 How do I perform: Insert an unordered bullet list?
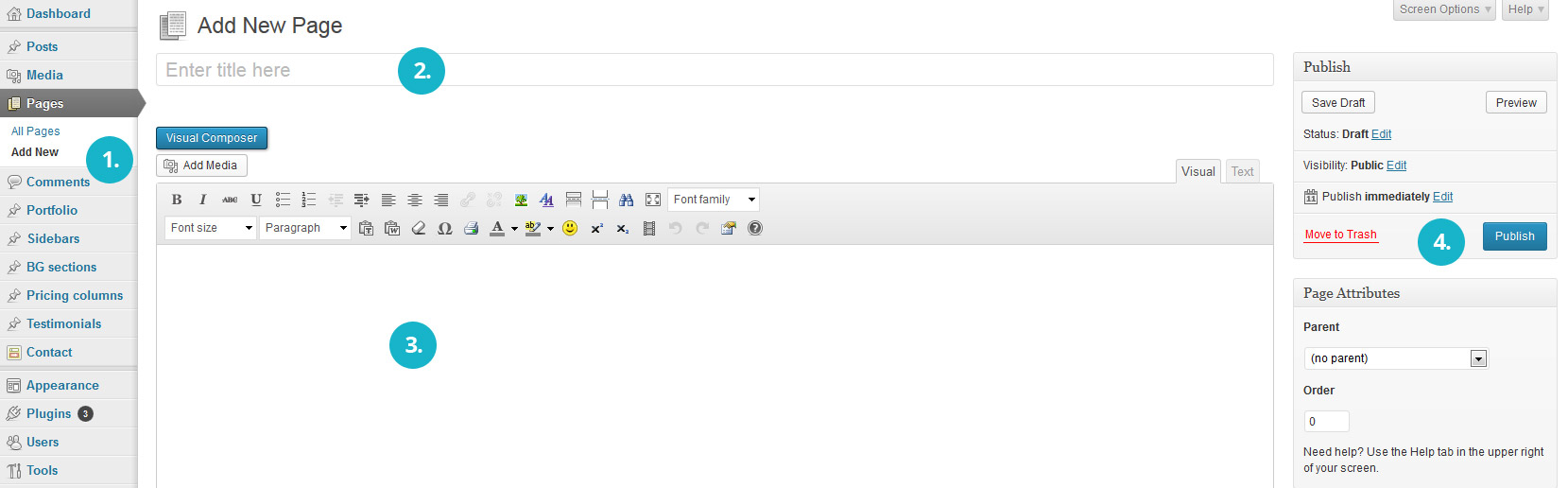283,200
